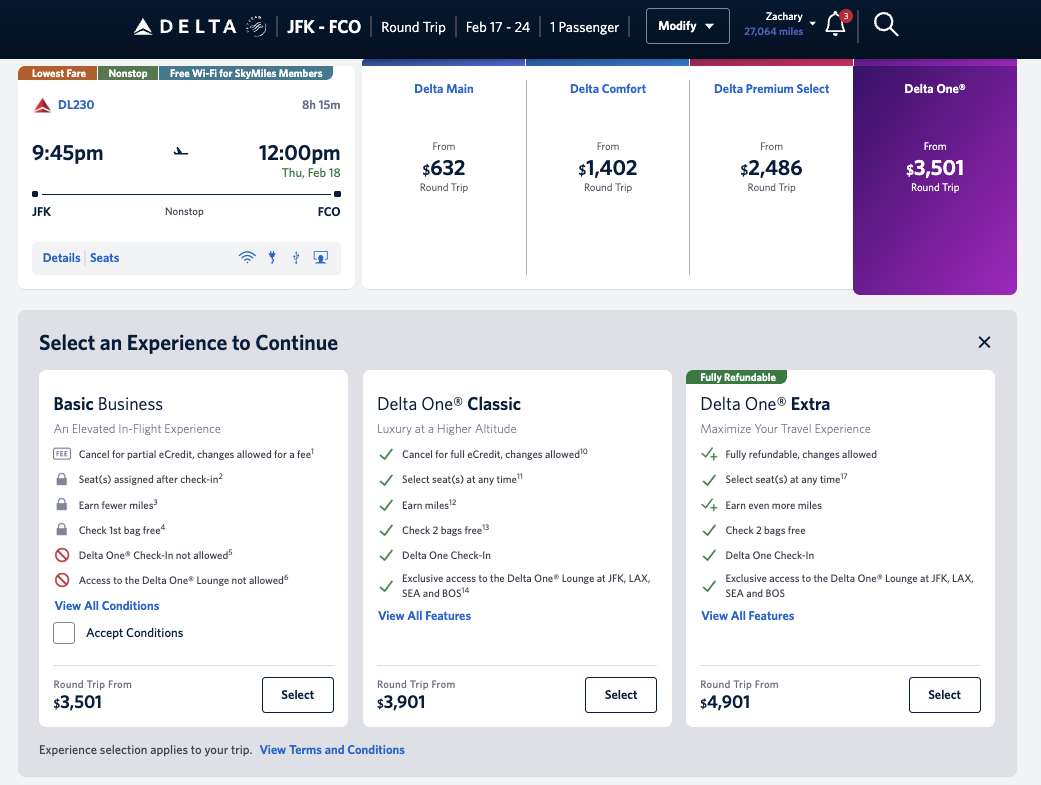Select Delta One Extra for $4,901
1041x785 pixels.
pyautogui.click(x=944, y=695)
